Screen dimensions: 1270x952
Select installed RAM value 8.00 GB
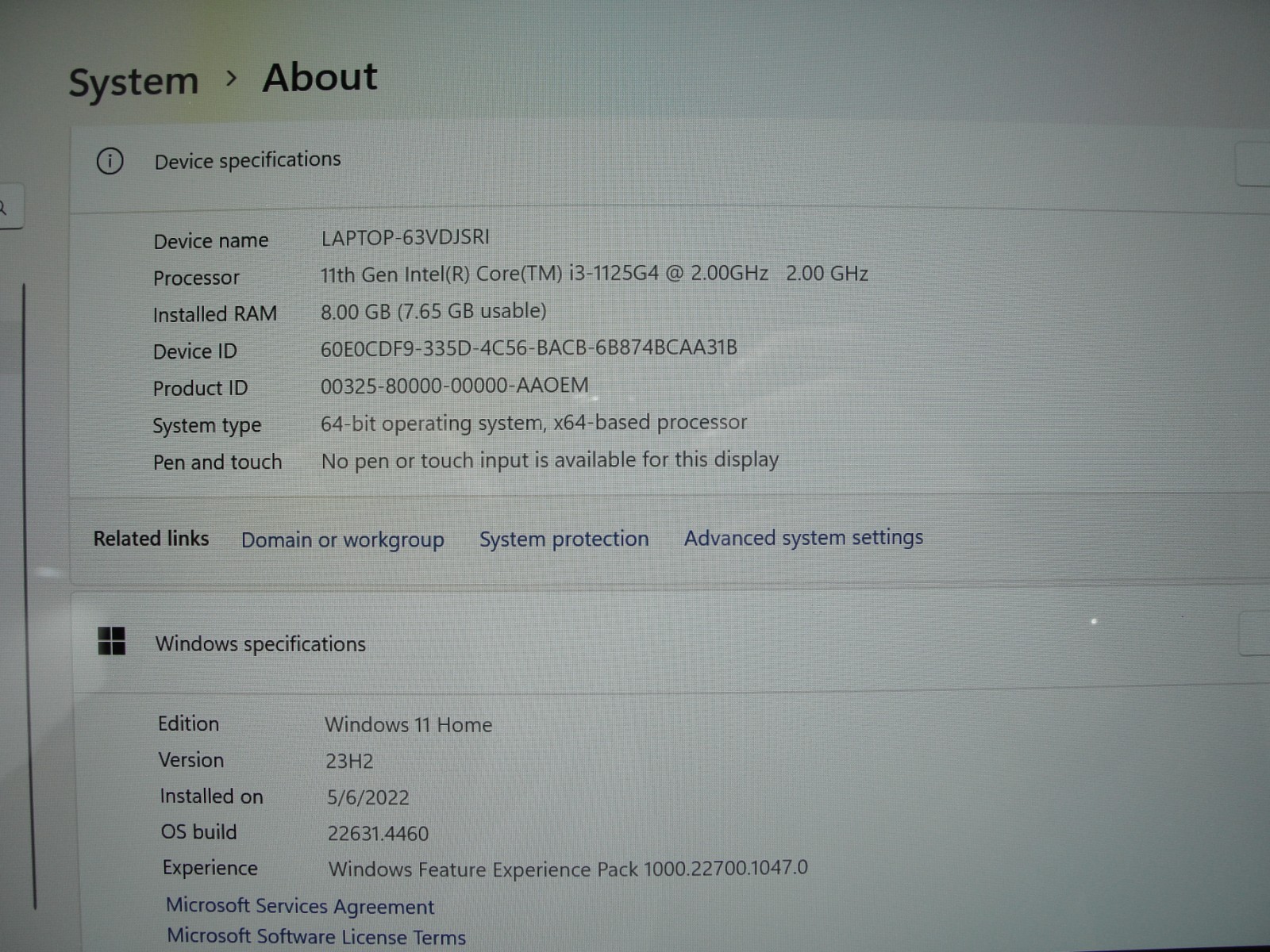click(x=433, y=311)
